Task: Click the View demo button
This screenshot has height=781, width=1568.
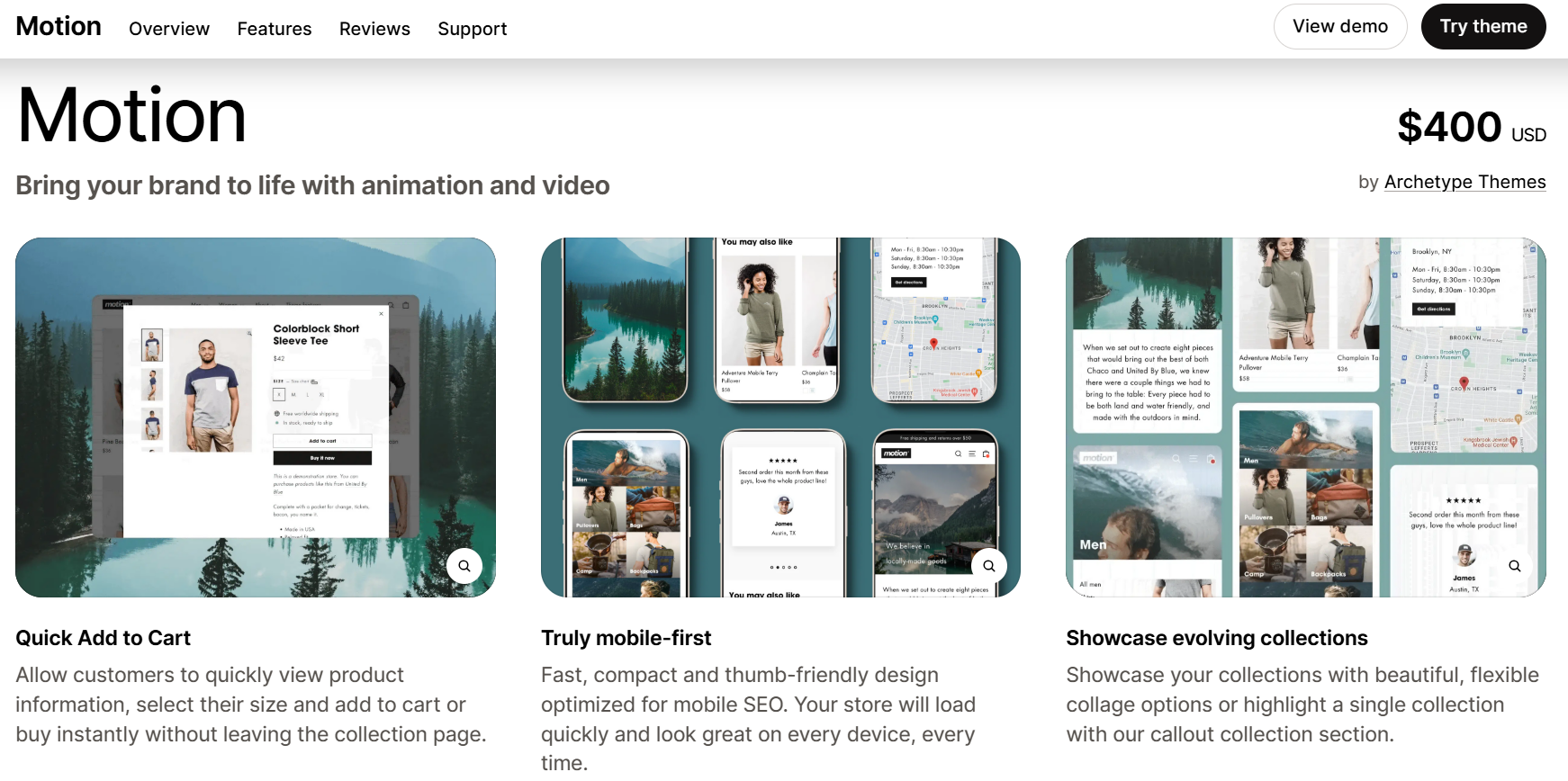Action: point(1340,27)
